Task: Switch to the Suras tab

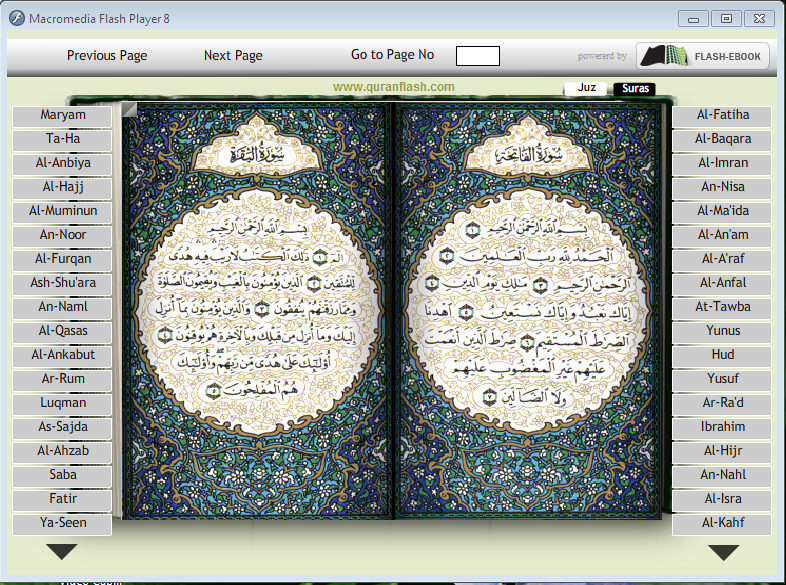Action: [x=635, y=88]
